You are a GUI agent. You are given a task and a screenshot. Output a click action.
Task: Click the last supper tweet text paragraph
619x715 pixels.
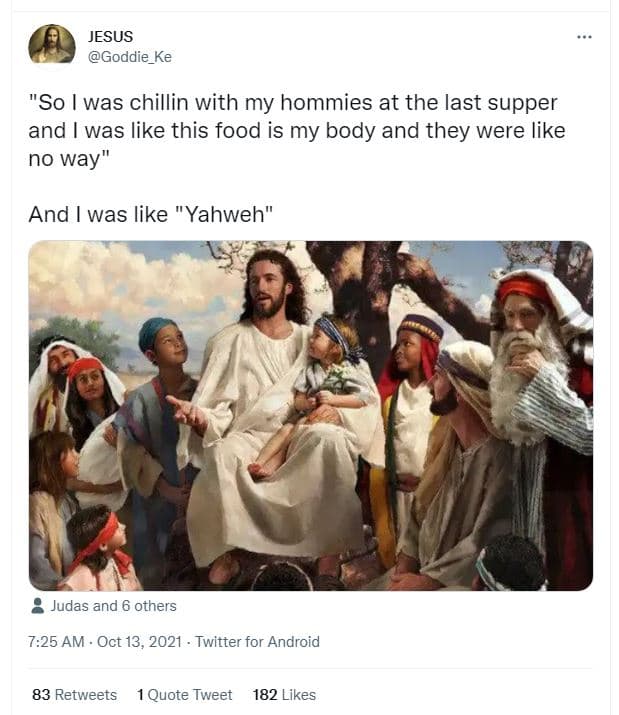click(x=296, y=131)
